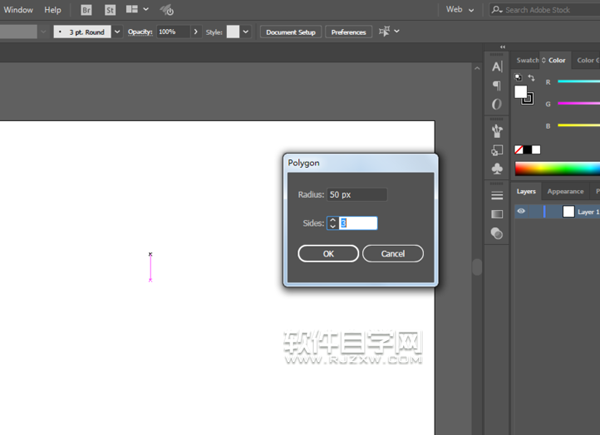The width and height of the screenshot is (600, 435).
Task: Click Cancel in the Polygon dialog
Action: (393, 254)
